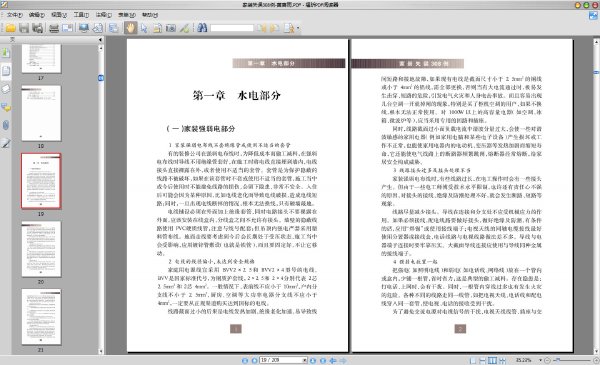The image size is (600, 365).
Task: Activate the snapshot camera tool
Action: [x=171, y=28]
